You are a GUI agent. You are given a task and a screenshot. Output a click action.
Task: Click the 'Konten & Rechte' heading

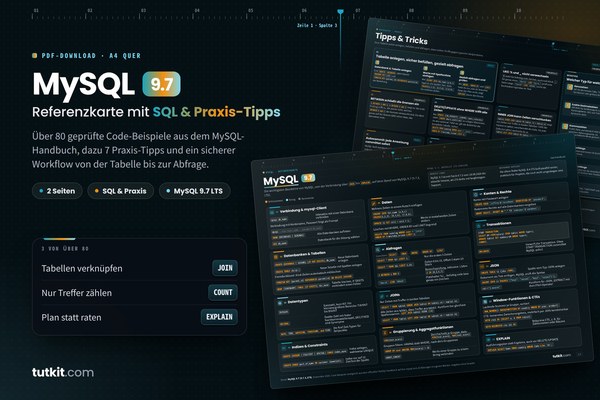coord(497,193)
